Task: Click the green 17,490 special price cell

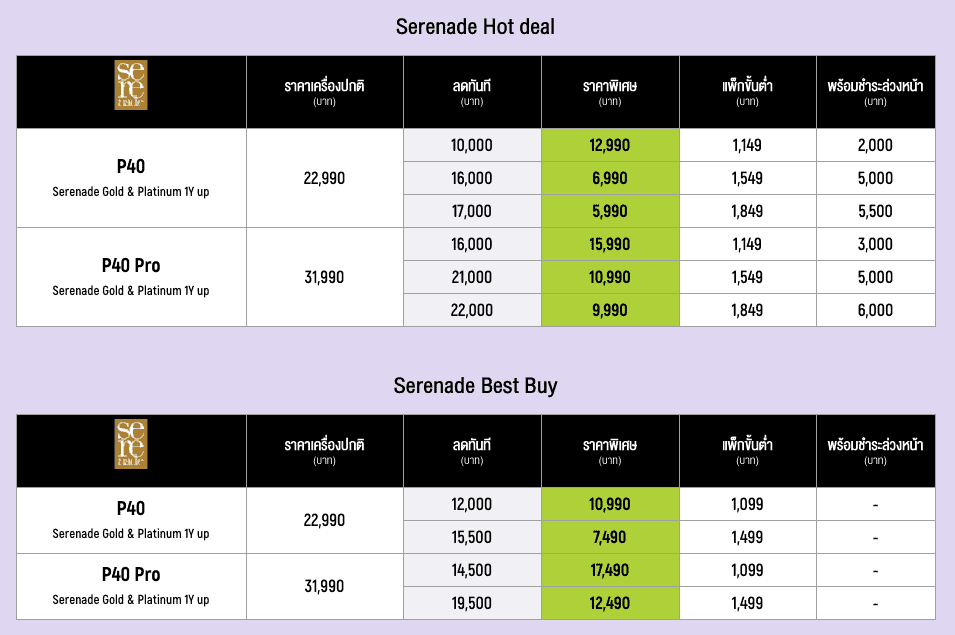Action: [x=610, y=570]
